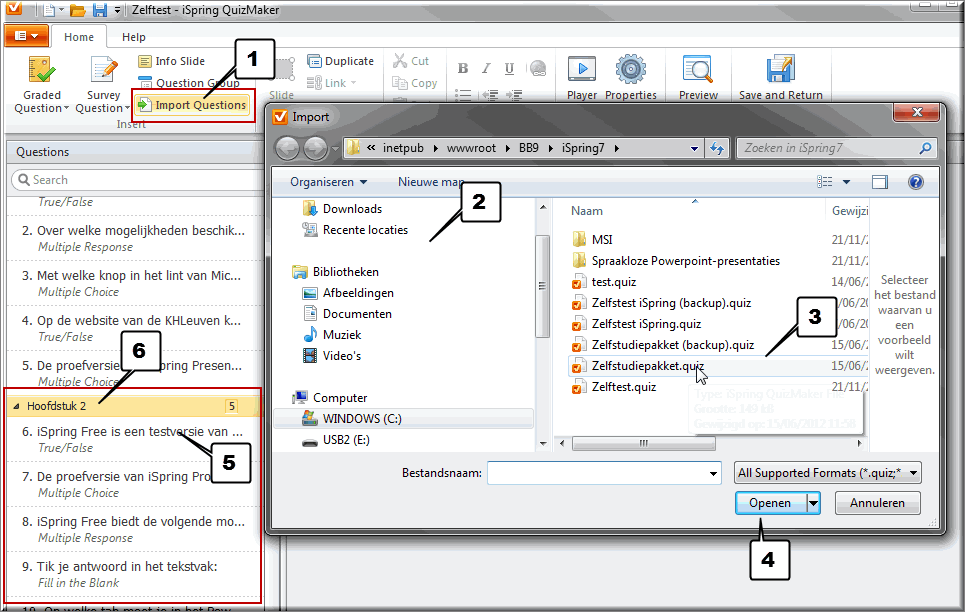Open Import dialog help

pyautogui.click(x=916, y=182)
